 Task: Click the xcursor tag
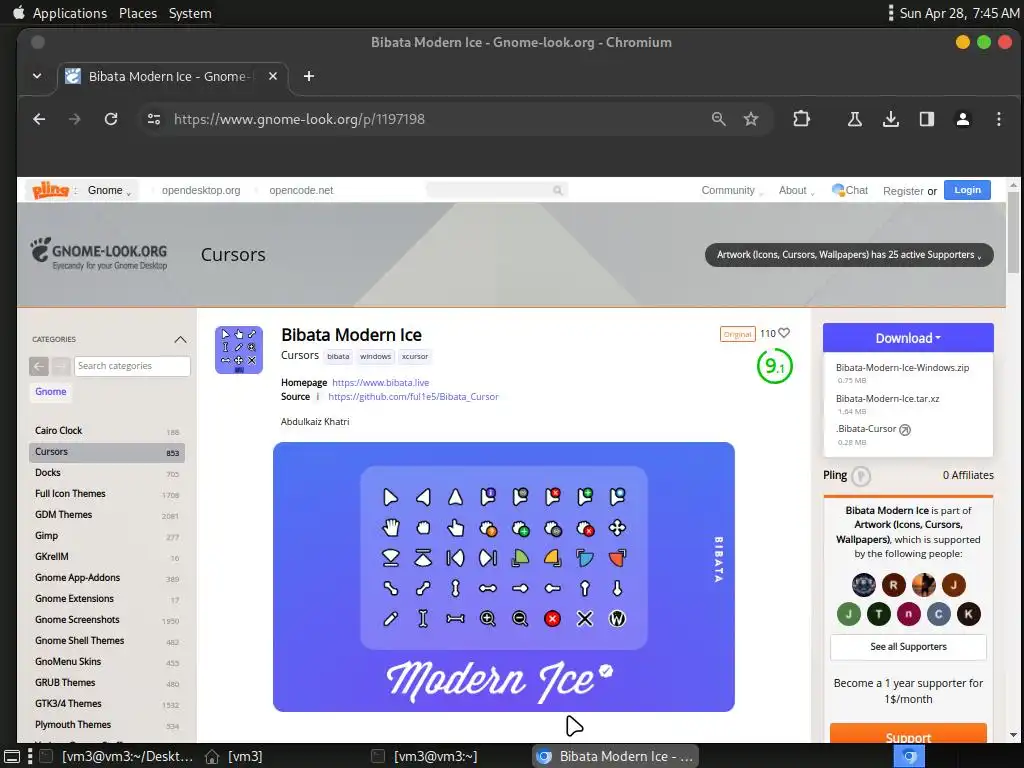point(415,357)
